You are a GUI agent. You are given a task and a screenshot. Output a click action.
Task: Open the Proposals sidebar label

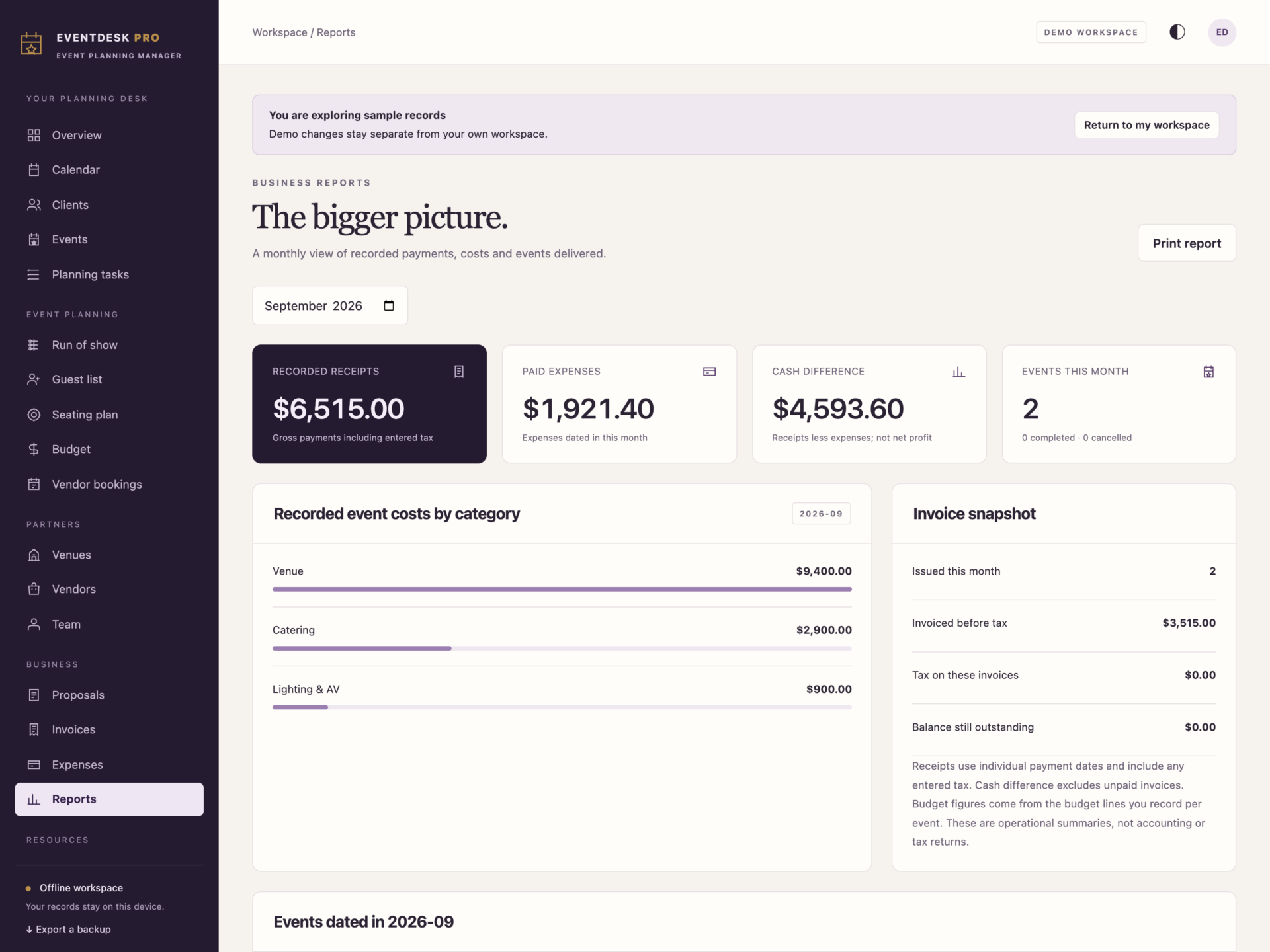(78, 695)
